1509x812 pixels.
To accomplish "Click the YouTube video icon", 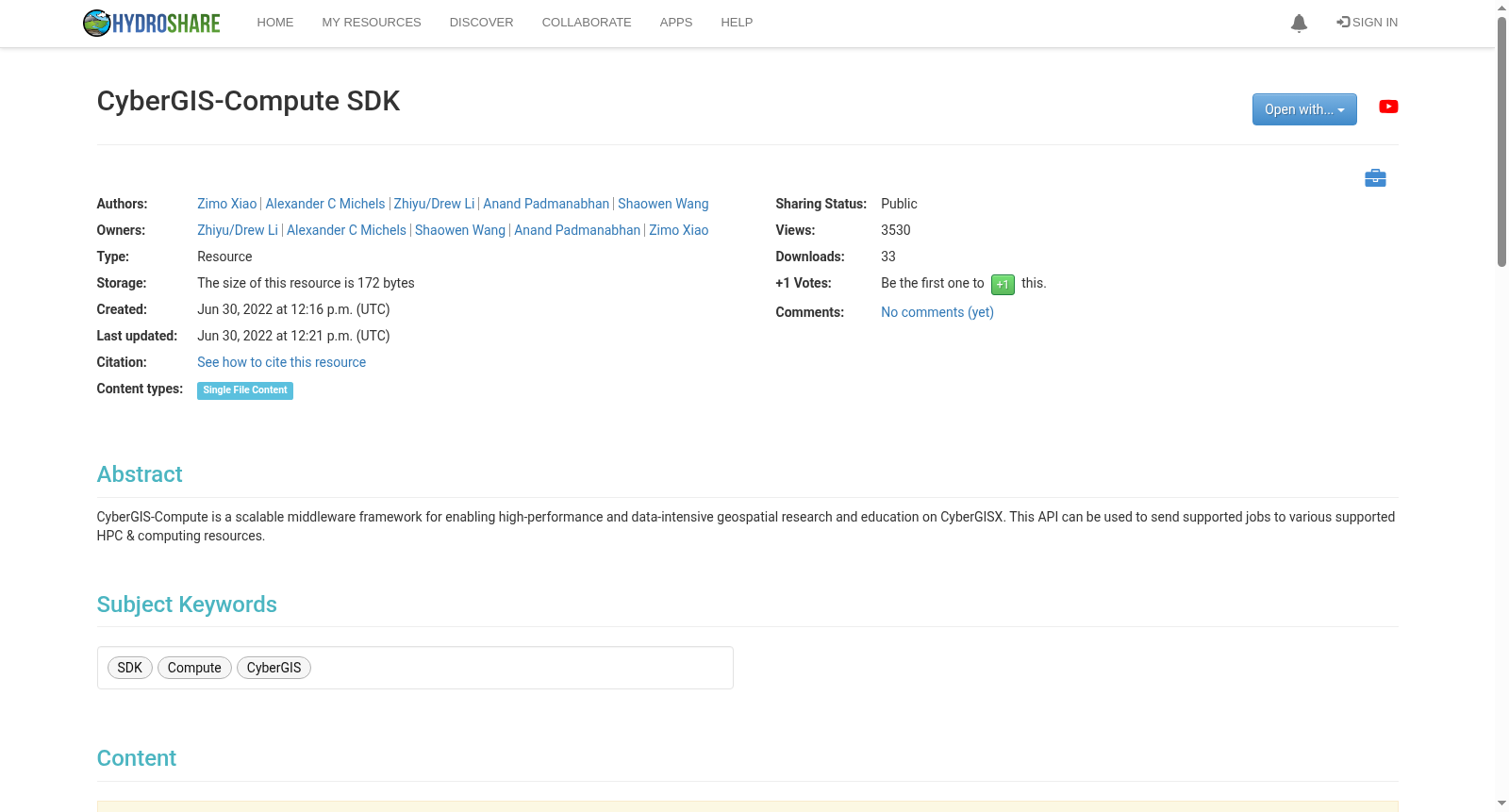I will click(x=1388, y=107).
